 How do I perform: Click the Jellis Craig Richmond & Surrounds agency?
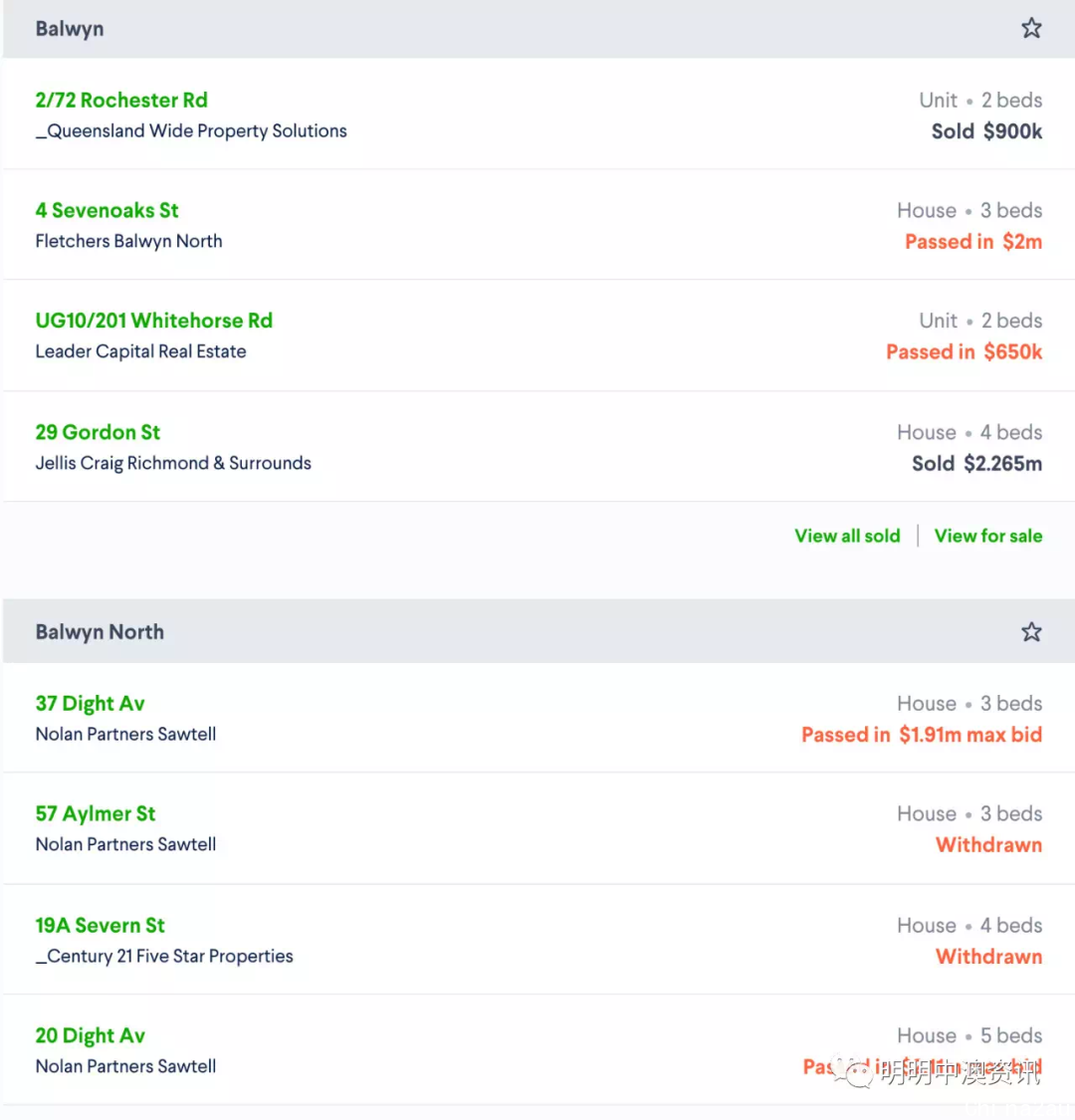click(x=173, y=463)
